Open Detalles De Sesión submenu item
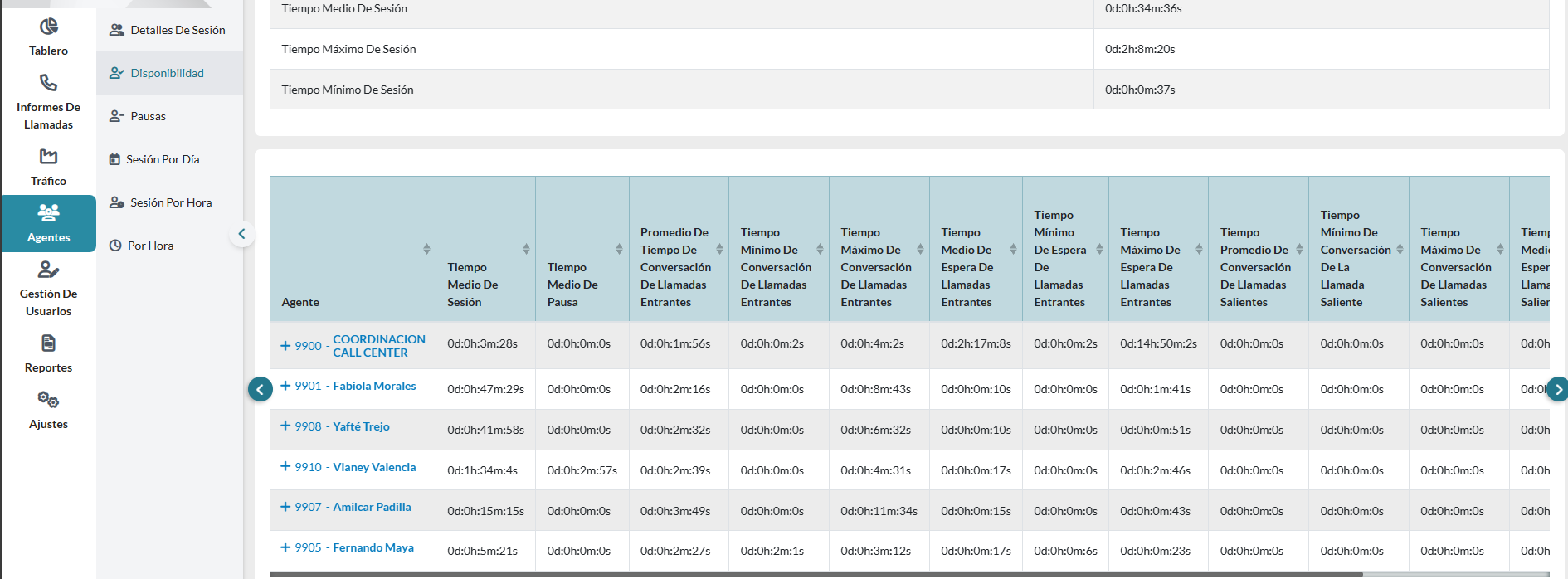 (177, 30)
